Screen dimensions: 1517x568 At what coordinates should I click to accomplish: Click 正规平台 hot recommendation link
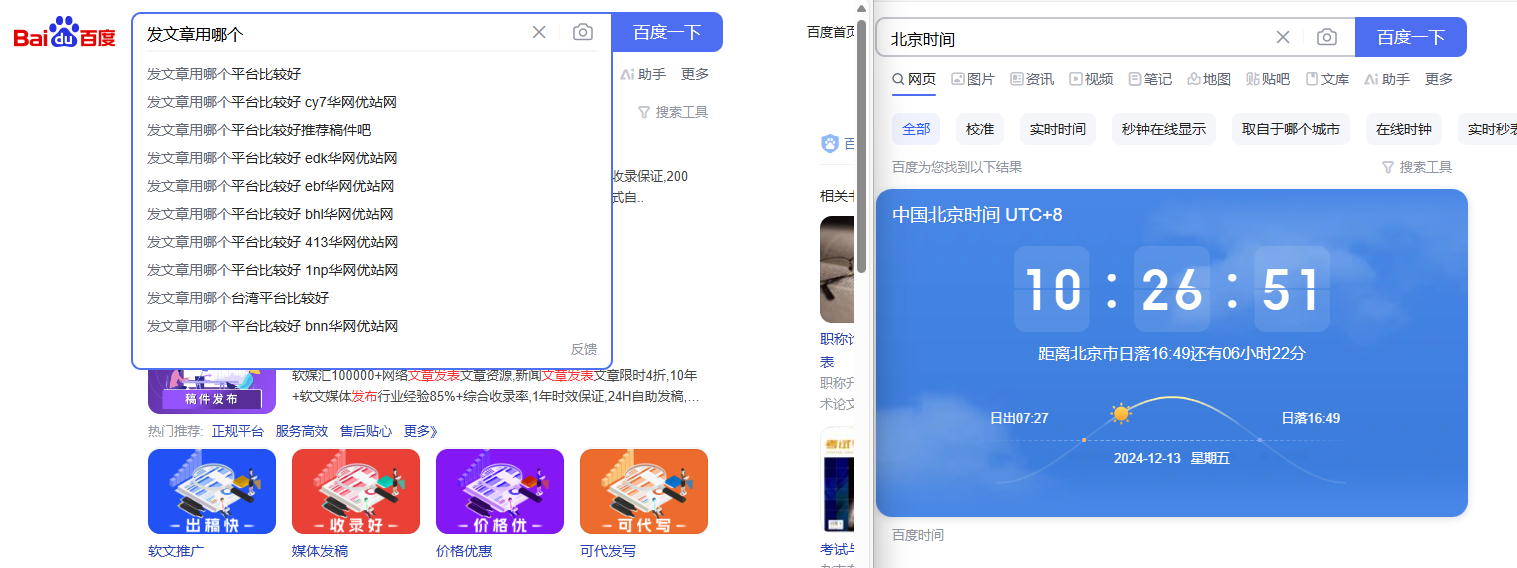pos(238,431)
